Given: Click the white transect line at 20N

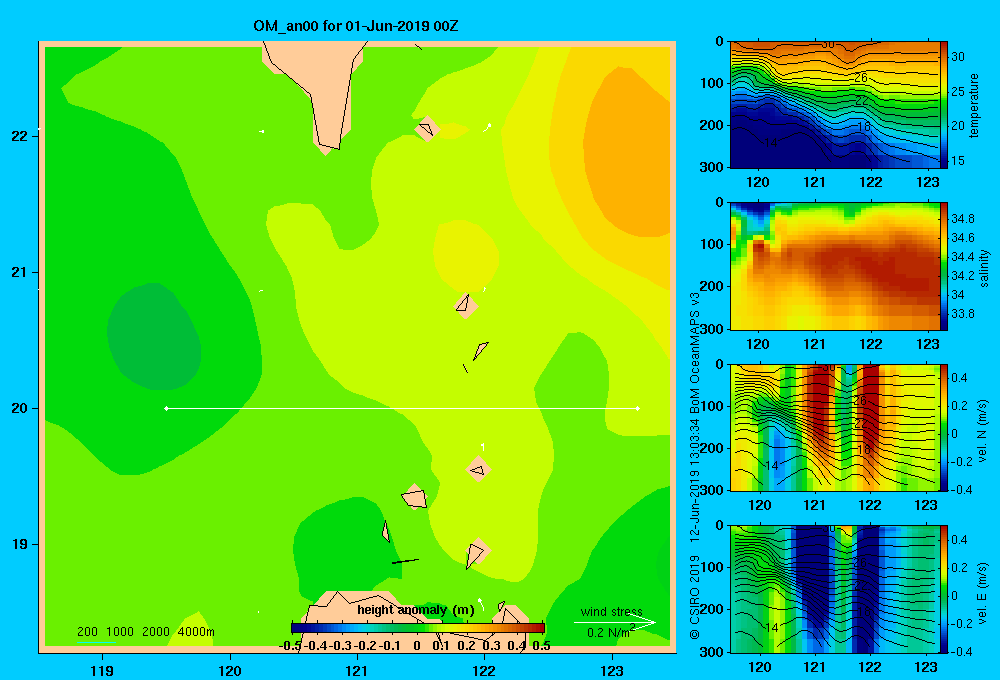Looking at the screenshot, I should (x=402, y=408).
